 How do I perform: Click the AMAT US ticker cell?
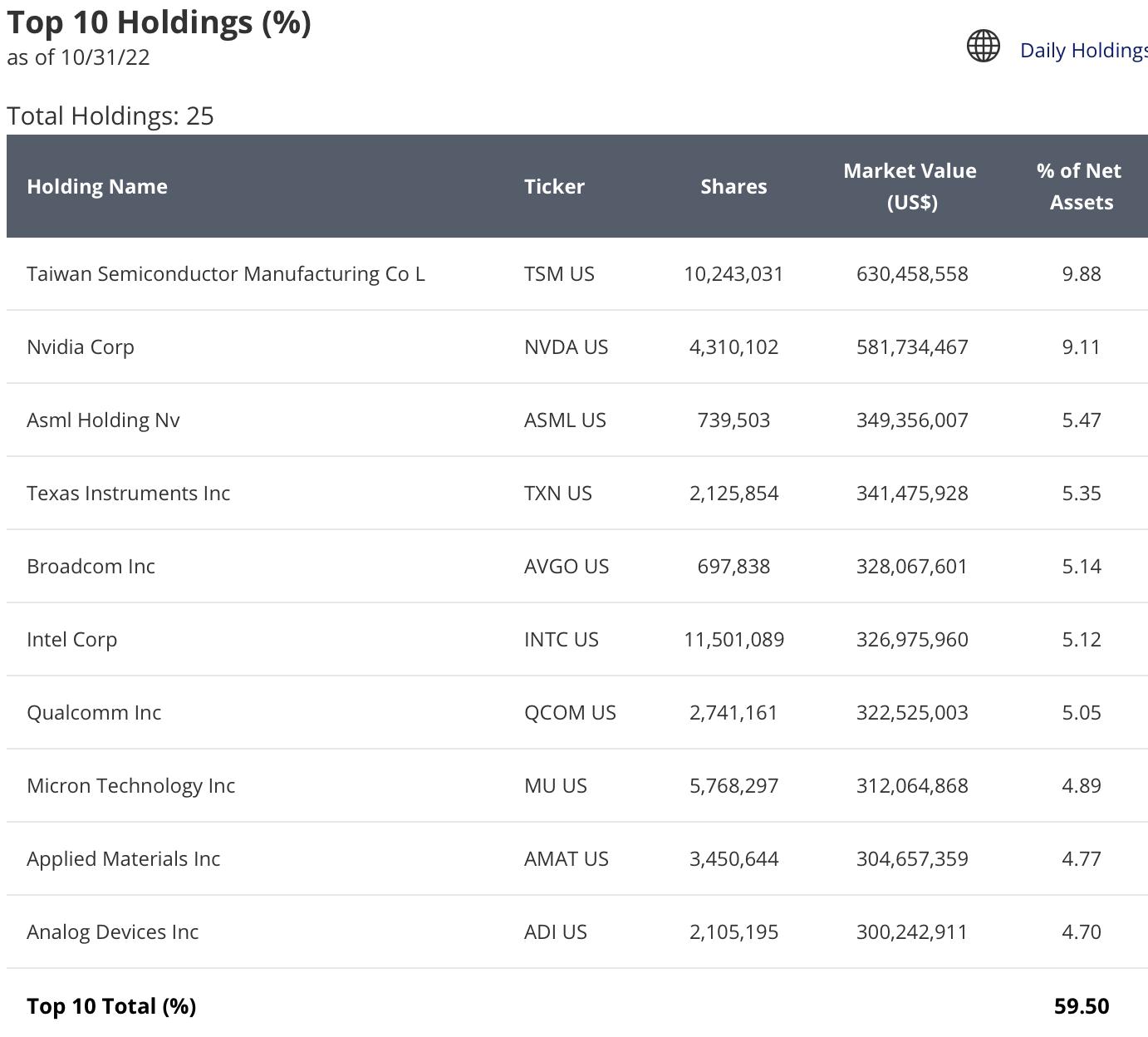click(x=567, y=859)
